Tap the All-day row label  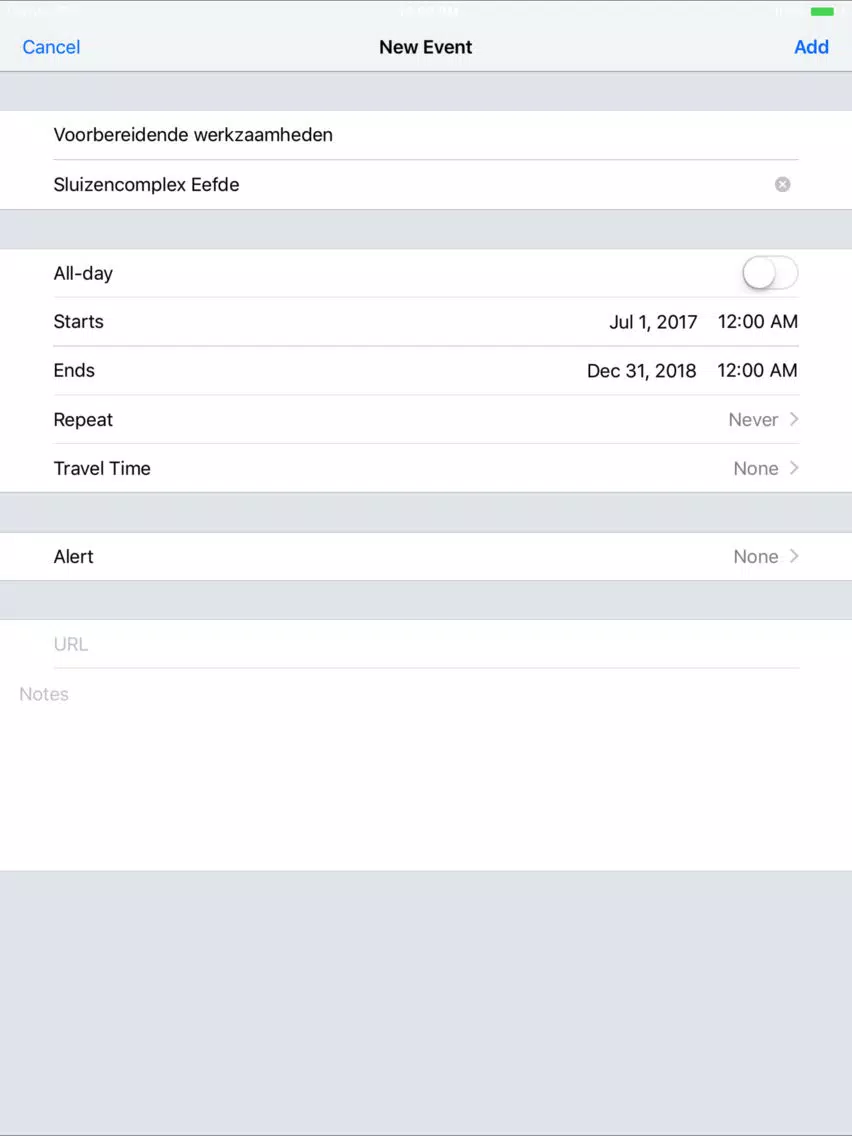pos(83,274)
